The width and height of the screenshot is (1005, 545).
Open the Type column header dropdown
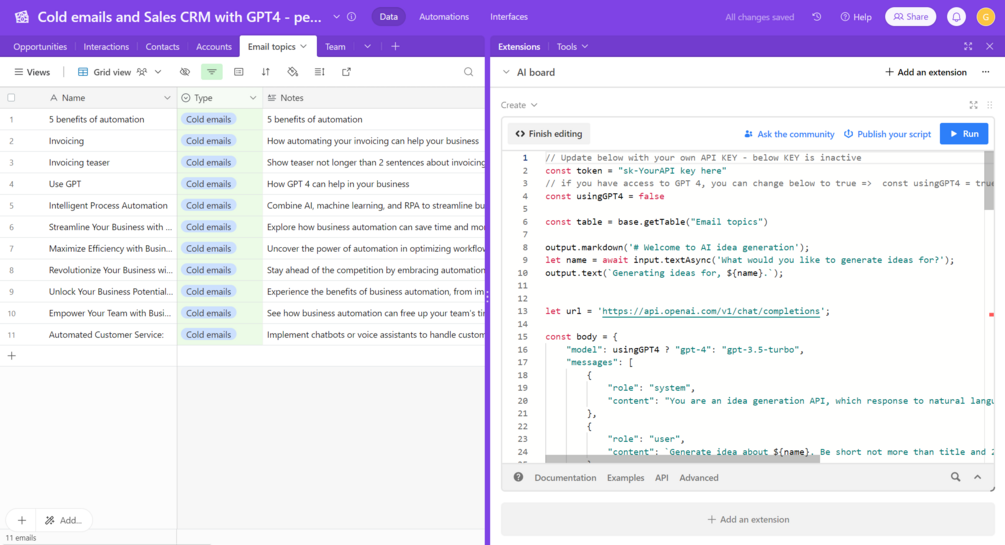[253, 97]
